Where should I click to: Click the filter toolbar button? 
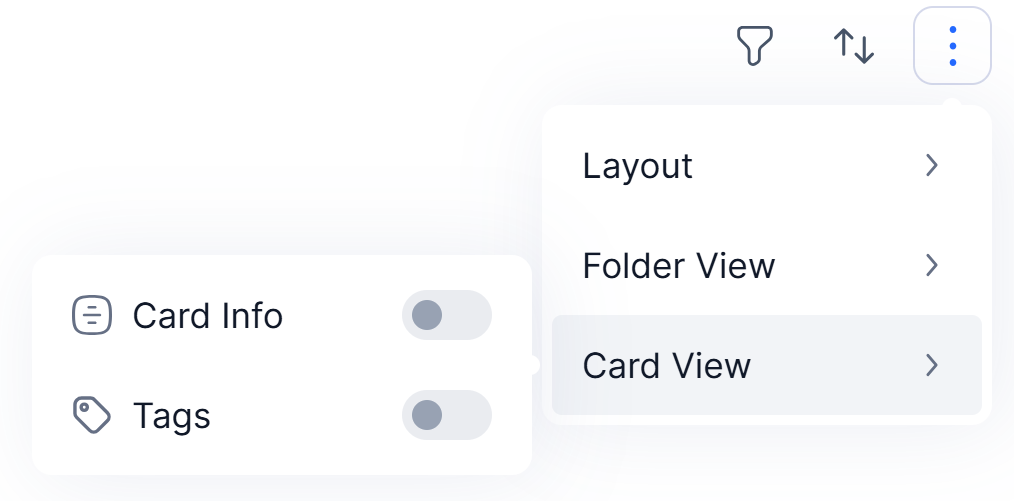click(x=755, y=45)
